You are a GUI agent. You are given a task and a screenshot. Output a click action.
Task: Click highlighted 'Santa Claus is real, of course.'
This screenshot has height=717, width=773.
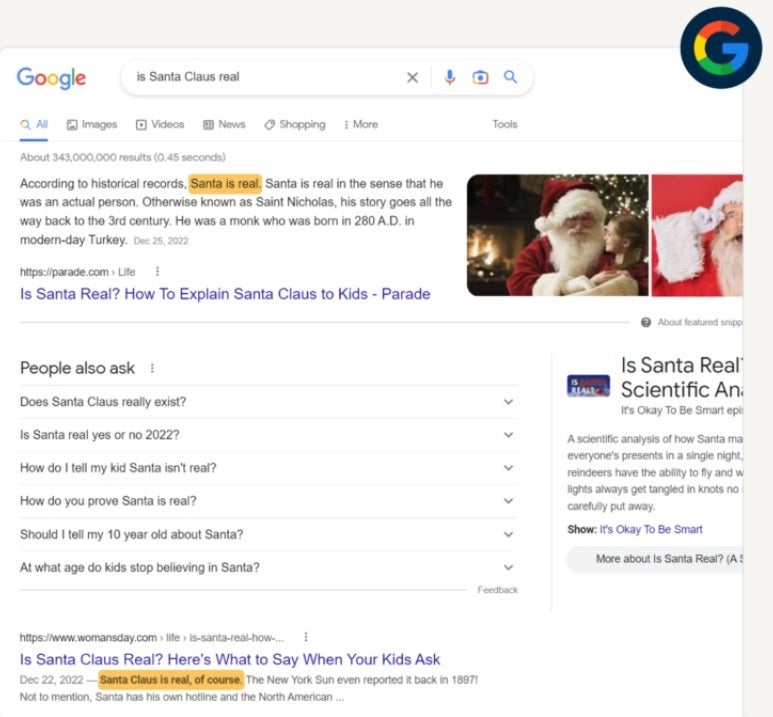[x=171, y=680]
